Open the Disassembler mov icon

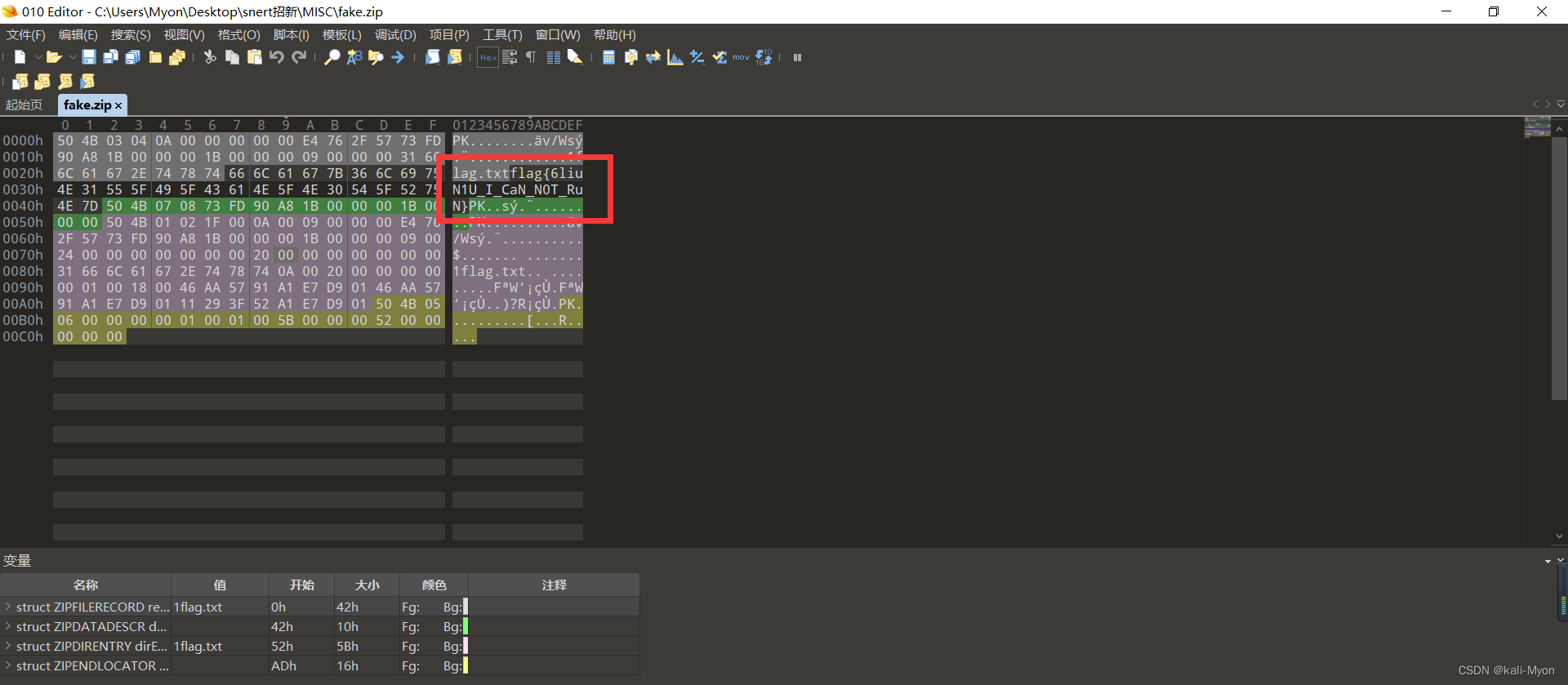(x=742, y=57)
